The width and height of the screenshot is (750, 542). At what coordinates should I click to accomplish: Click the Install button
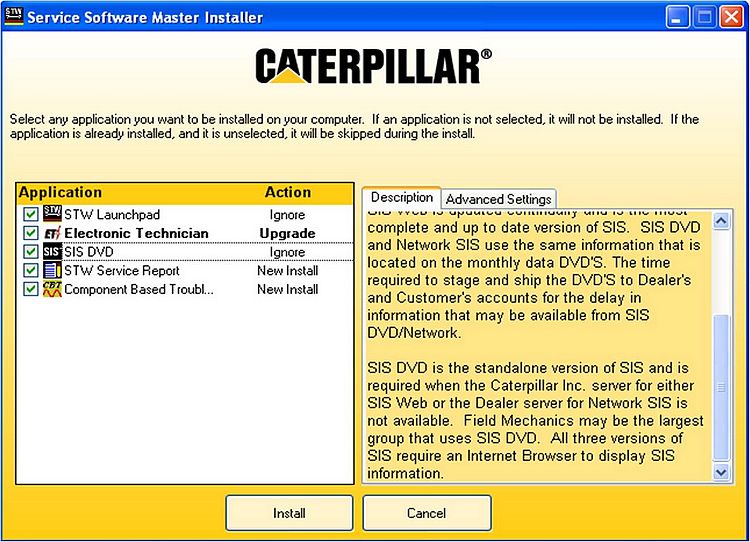(289, 513)
